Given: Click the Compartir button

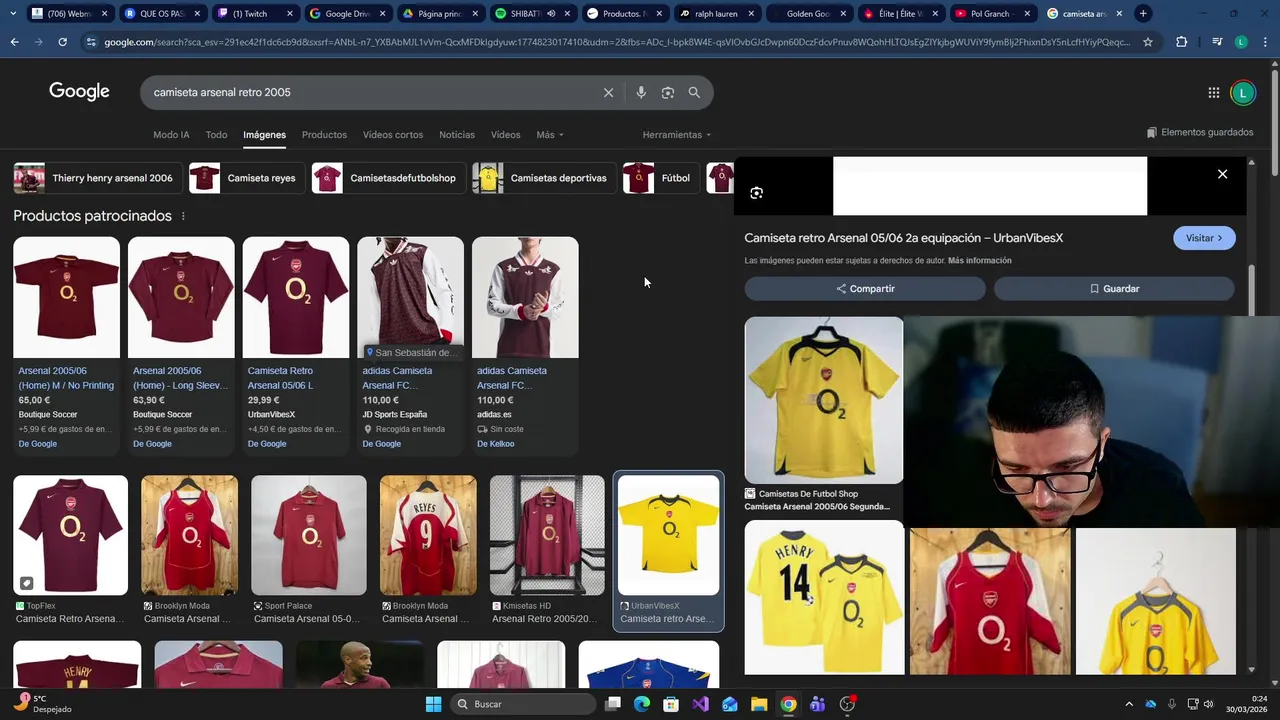Looking at the screenshot, I should click(865, 289).
